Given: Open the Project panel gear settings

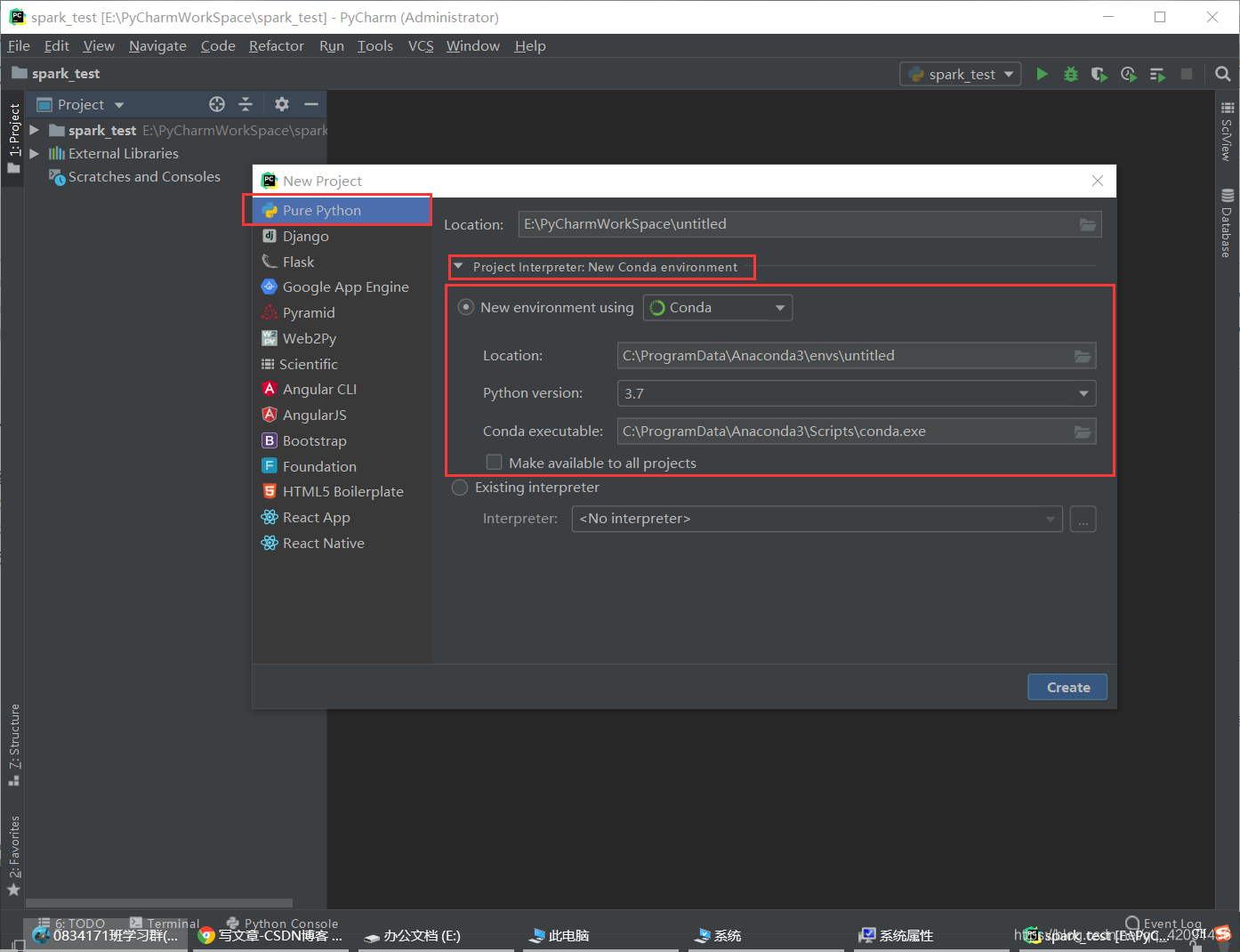Looking at the screenshot, I should click(x=282, y=104).
